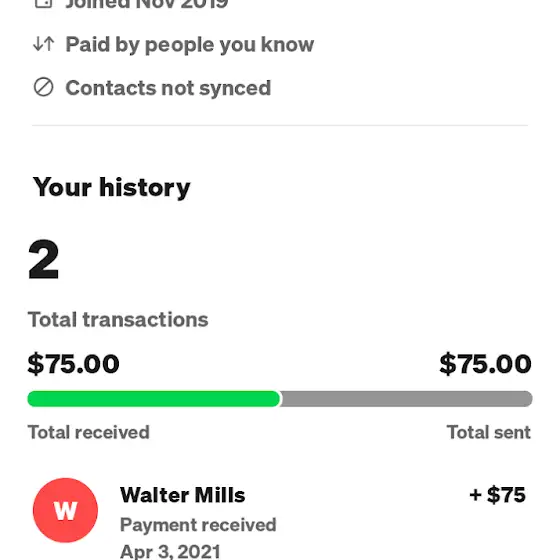The width and height of the screenshot is (560, 560).
Task: Tap the Joined Nov 2019 text
Action: click(147, 4)
